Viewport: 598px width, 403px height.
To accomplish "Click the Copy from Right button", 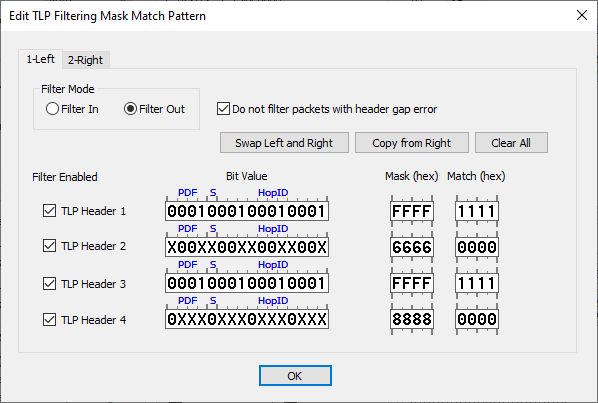I will (x=412, y=143).
